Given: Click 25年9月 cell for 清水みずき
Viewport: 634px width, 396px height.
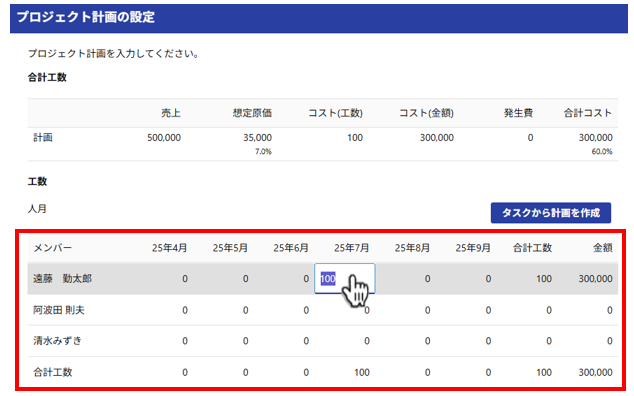Looking at the screenshot, I should coord(488,341).
